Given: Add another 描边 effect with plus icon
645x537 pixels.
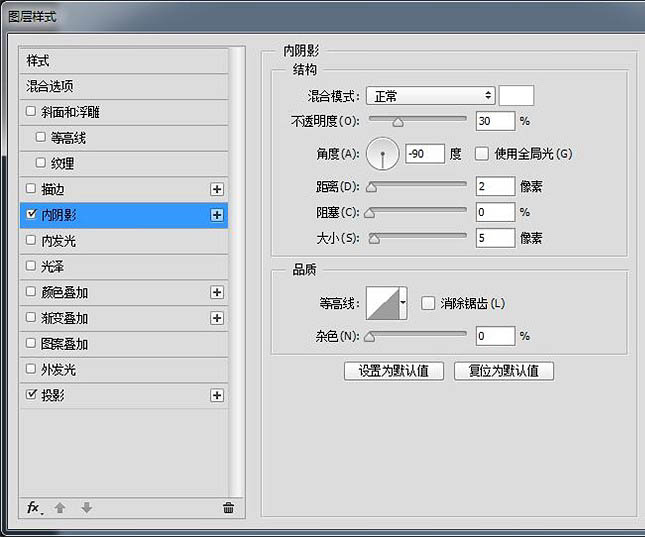Looking at the screenshot, I should click(x=216, y=189).
